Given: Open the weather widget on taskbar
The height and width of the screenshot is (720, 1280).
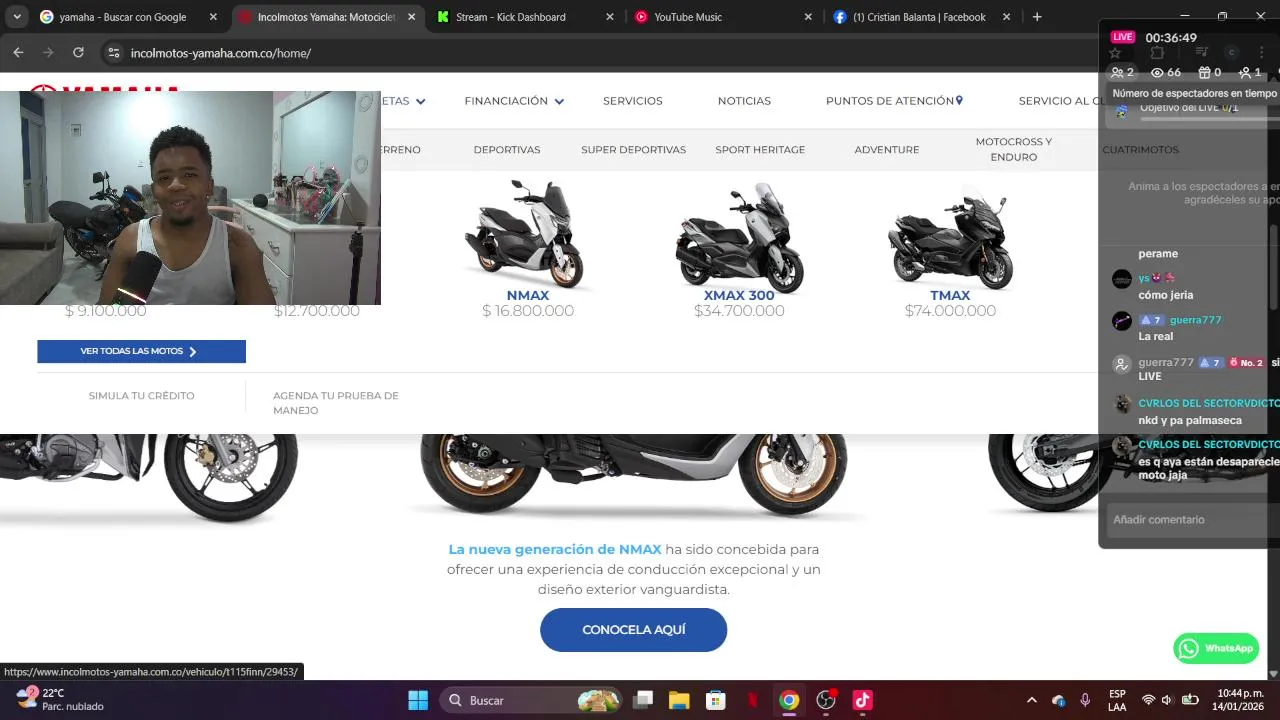Looking at the screenshot, I should tap(58, 699).
